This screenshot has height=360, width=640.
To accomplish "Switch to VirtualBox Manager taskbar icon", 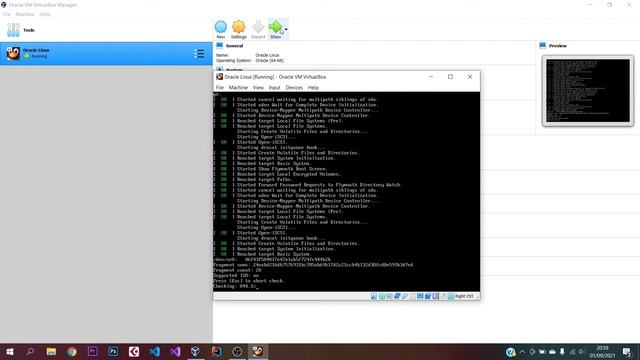I will point(196,351).
